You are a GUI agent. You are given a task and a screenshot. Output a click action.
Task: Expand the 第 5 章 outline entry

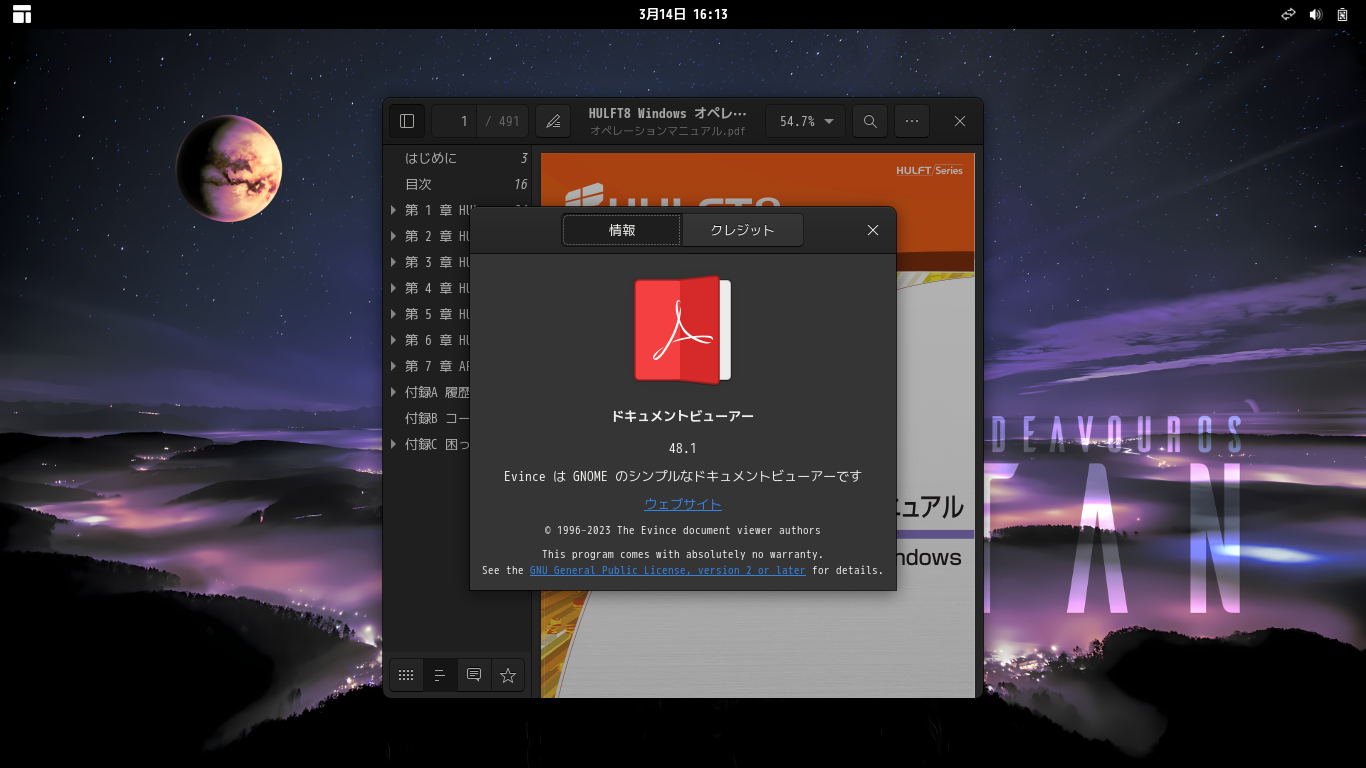coord(393,314)
